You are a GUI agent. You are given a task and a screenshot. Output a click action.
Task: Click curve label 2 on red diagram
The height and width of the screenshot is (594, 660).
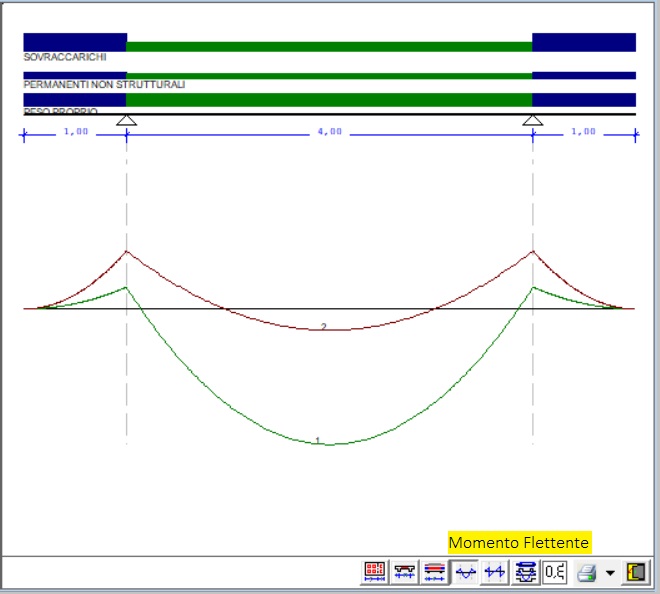pyautogui.click(x=323, y=326)
